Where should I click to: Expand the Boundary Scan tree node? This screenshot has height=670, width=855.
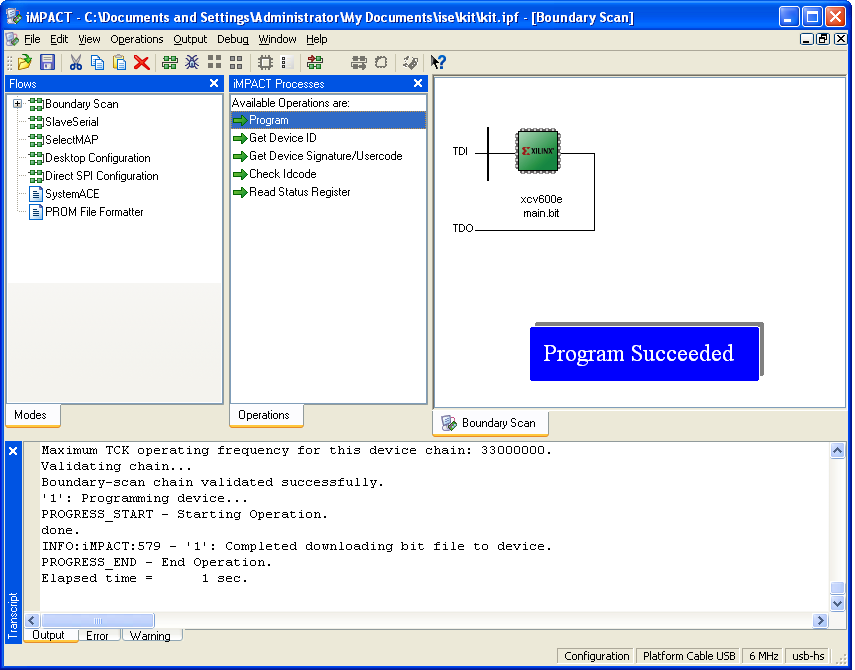coord(17,103)
